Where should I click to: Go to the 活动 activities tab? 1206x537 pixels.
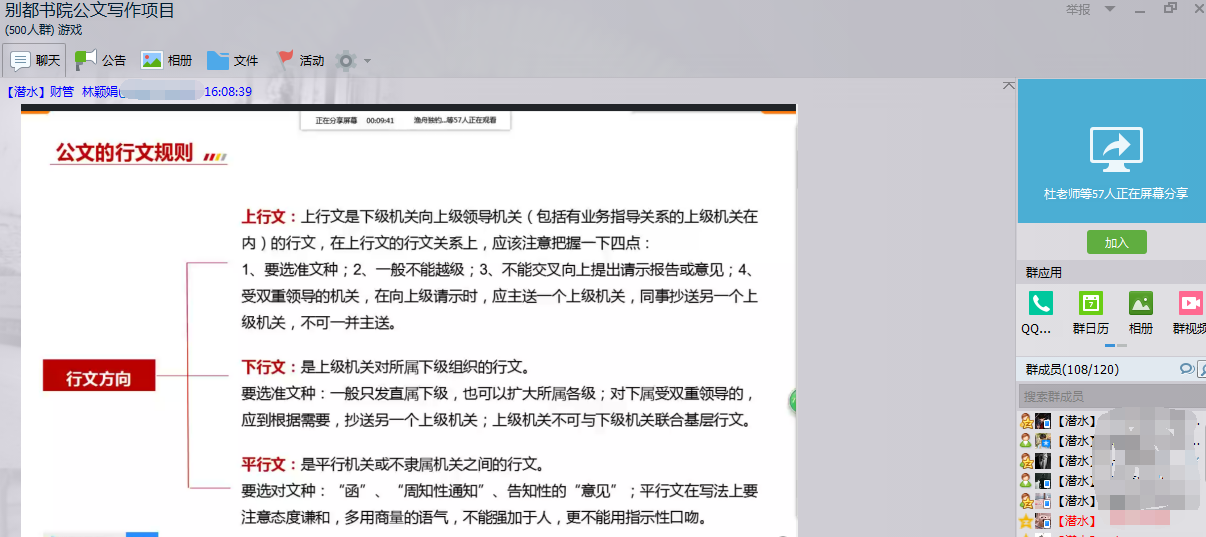(300, 60)
